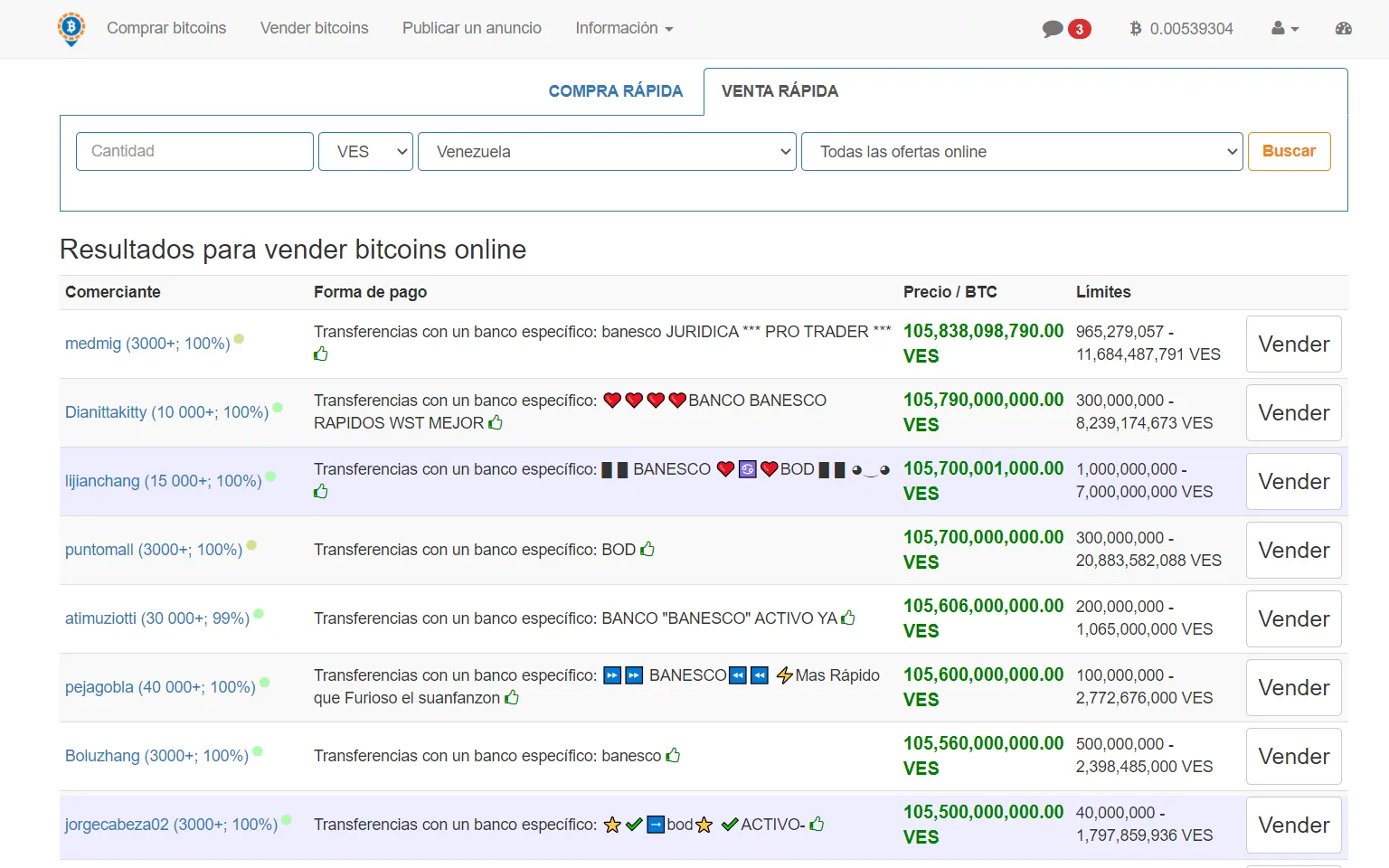Click online status dot next to atimuziotti
This screenshot has height=868, width=1389.
point(259,614)
